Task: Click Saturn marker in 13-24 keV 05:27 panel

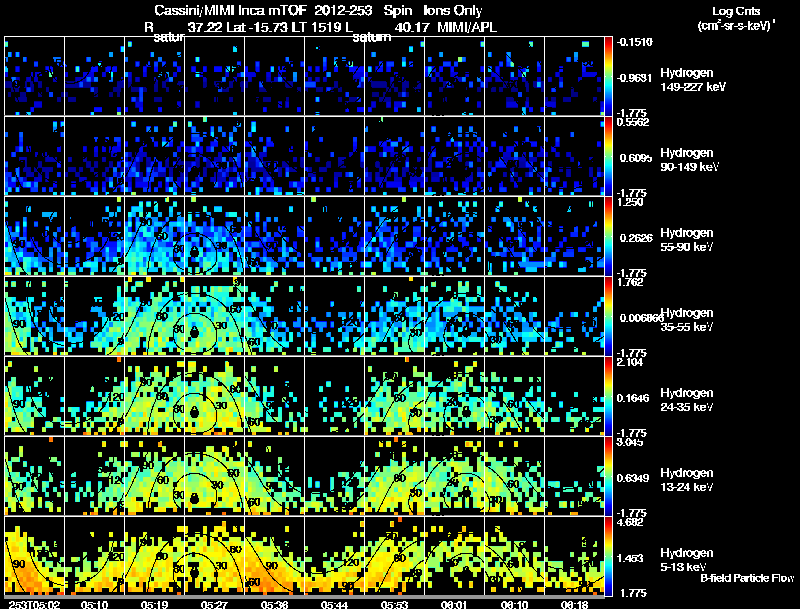Action: [194, 498]
